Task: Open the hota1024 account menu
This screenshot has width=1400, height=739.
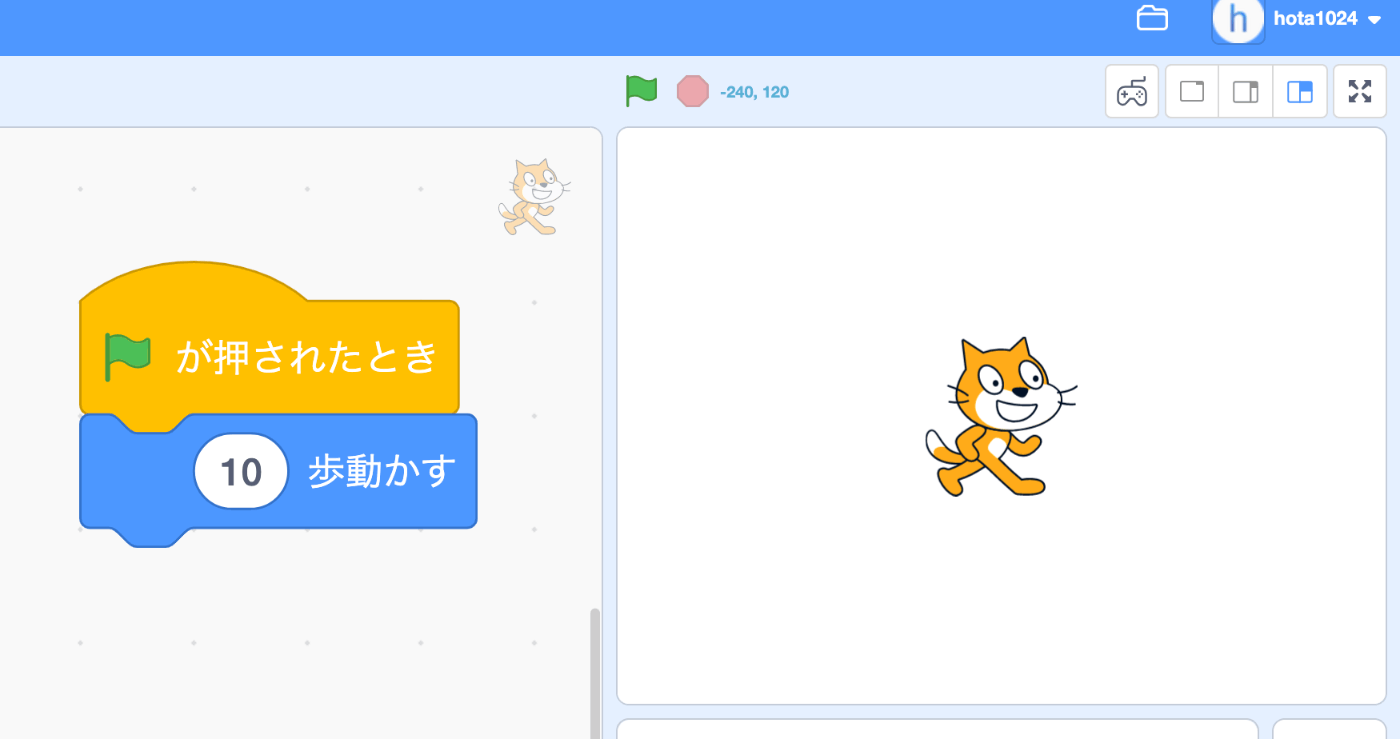Action: click(1316, 19)
